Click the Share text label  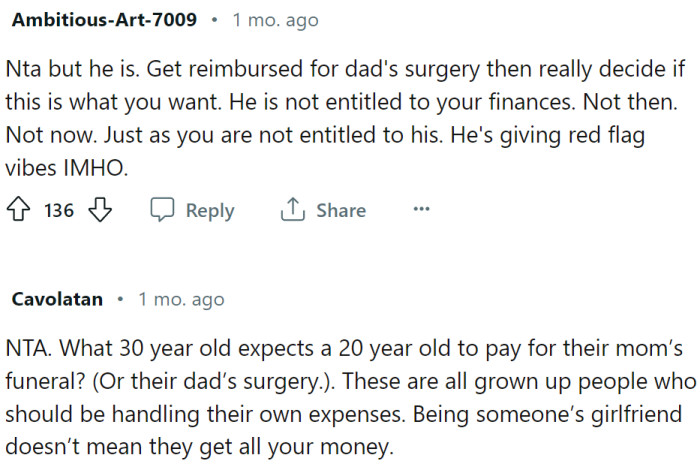tap(341, 211)
